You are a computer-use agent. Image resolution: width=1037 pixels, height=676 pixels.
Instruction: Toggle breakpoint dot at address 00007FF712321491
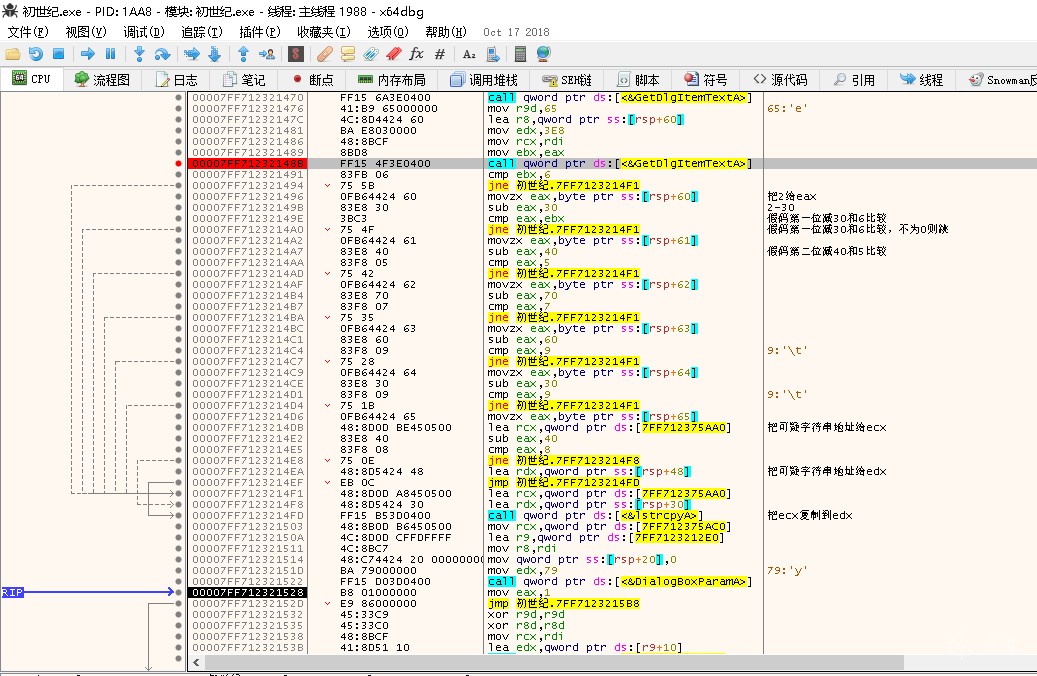click(179, 175)
